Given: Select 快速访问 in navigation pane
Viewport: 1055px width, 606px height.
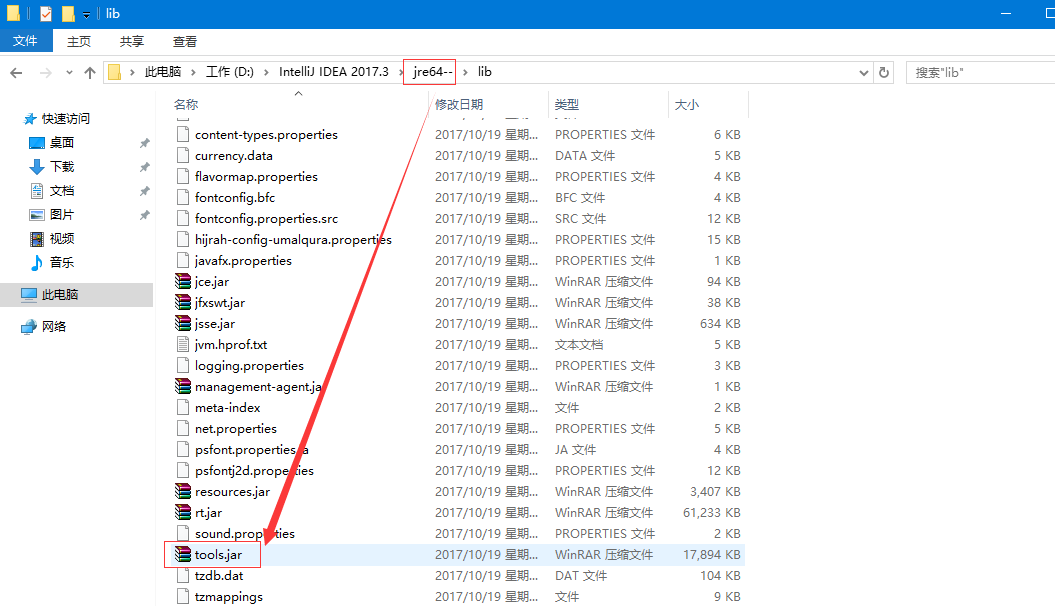Looking at the screenshot, I should [65, 119].
